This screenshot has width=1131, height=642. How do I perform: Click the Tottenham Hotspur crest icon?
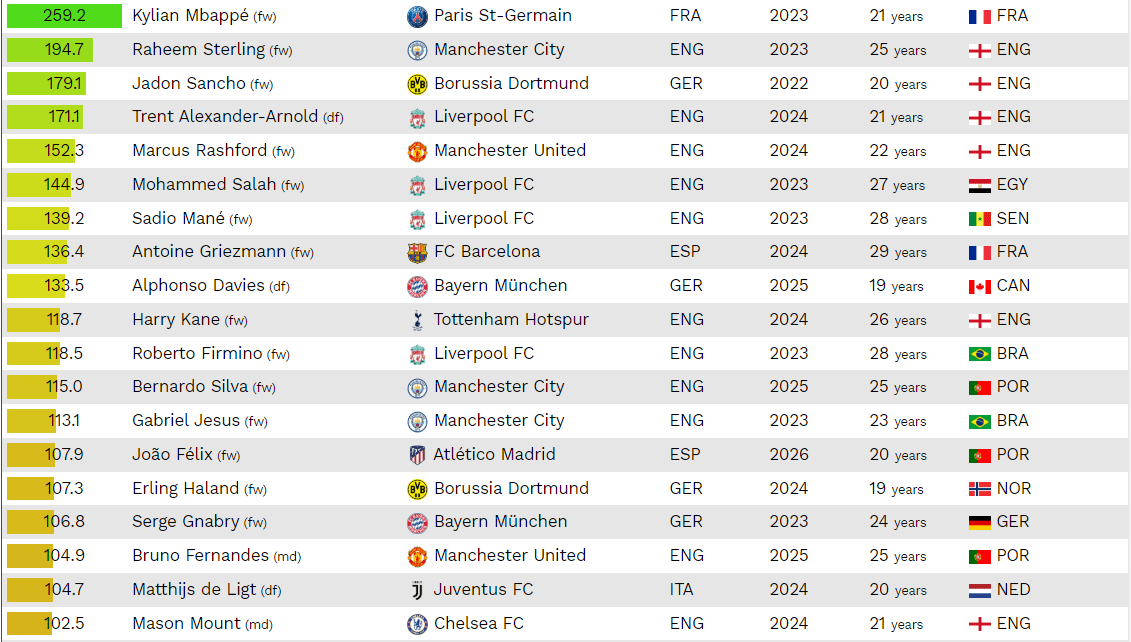417,320
